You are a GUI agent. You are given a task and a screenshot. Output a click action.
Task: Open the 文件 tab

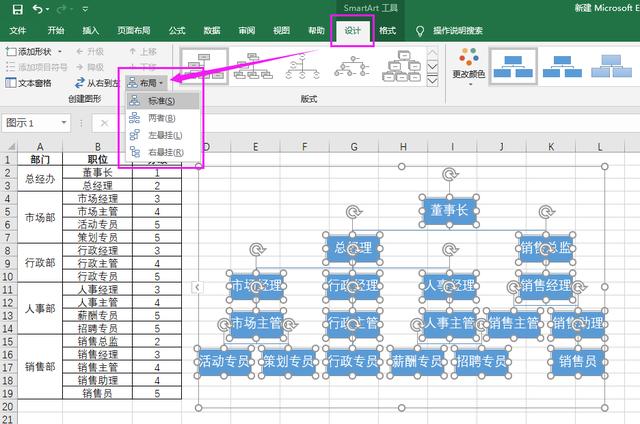(18, 31)
